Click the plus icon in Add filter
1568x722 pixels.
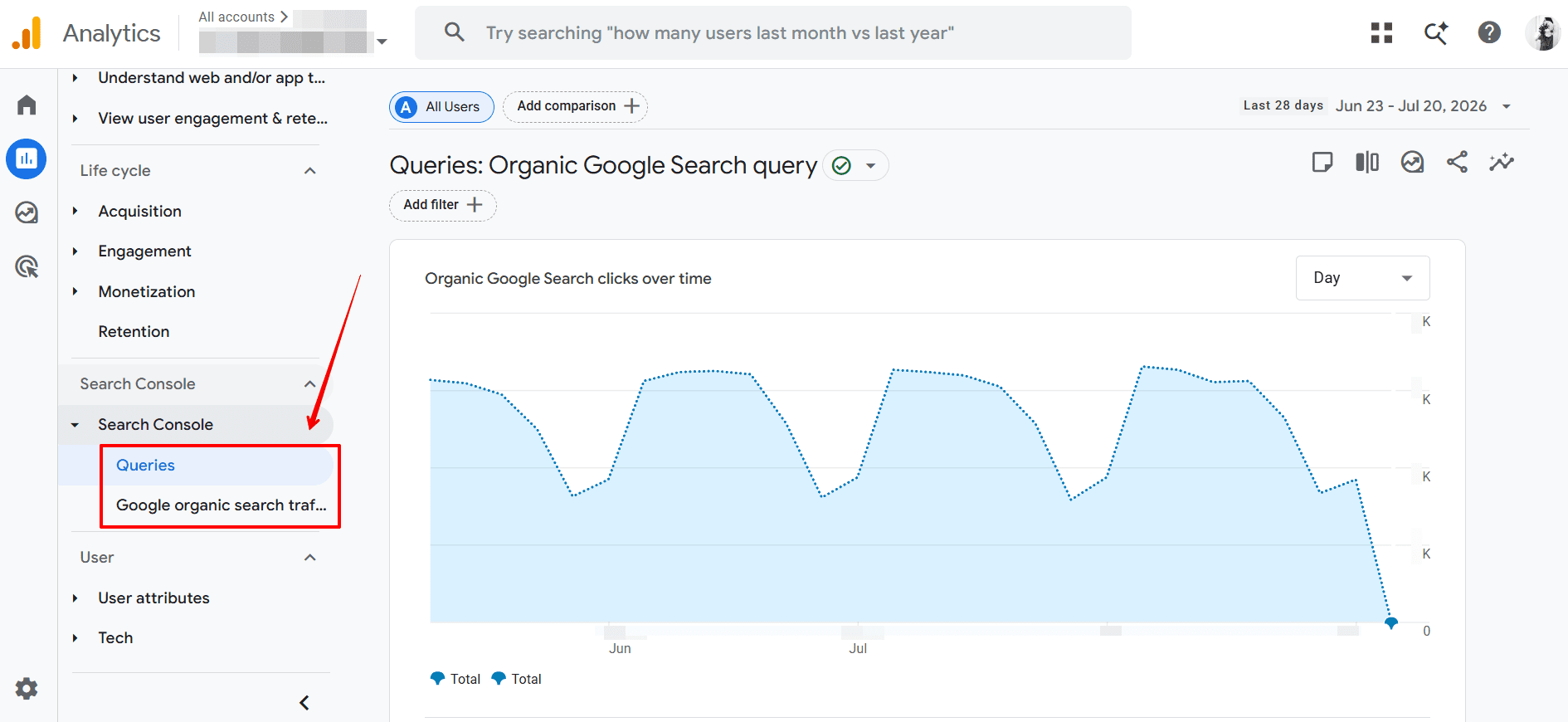(x=475, y=205)
